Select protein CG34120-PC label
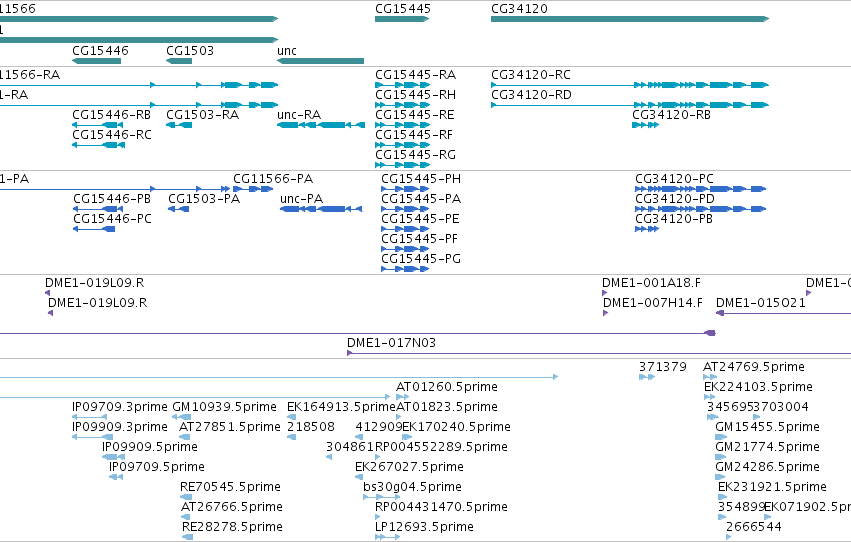851x542 pixels. pyautogui.click(x=674, y=179)
